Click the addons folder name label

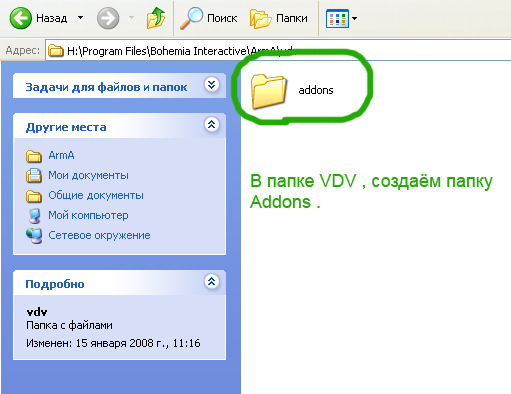click(x=316, y=90)
